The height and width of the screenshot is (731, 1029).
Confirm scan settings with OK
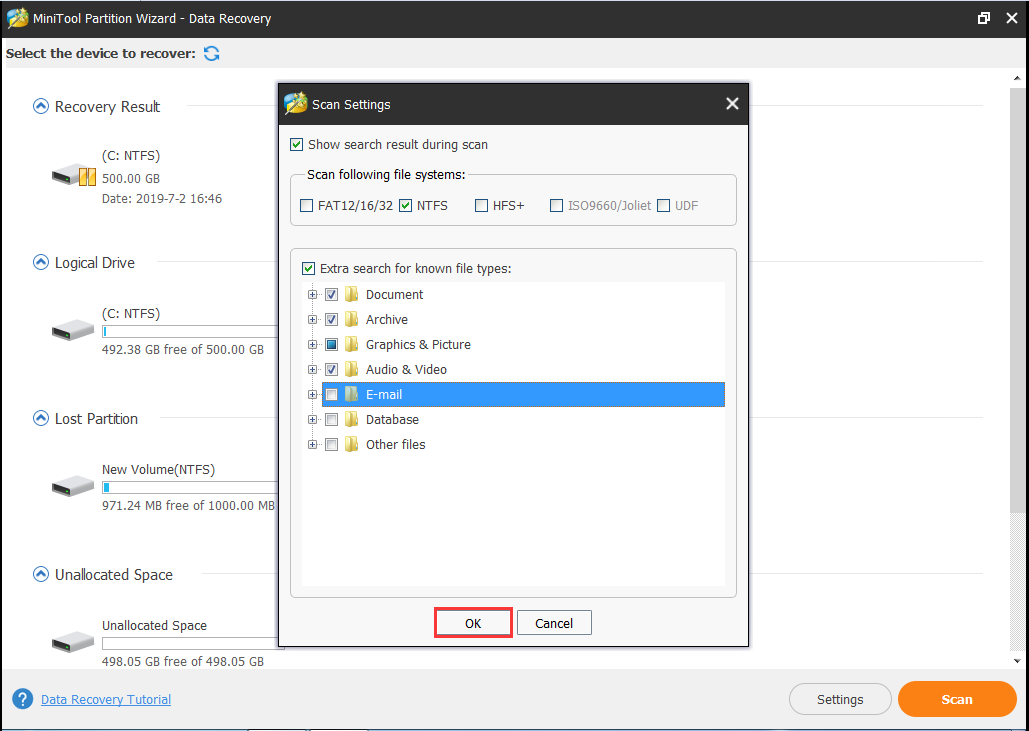pyautogui.click(x=473, y=623)
